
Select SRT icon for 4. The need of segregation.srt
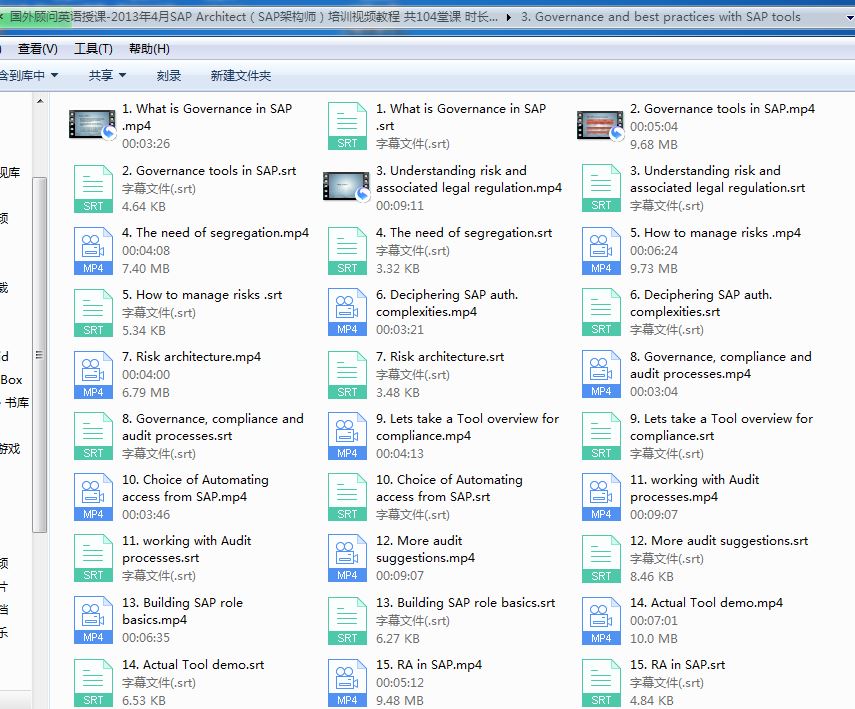[347, 251]
